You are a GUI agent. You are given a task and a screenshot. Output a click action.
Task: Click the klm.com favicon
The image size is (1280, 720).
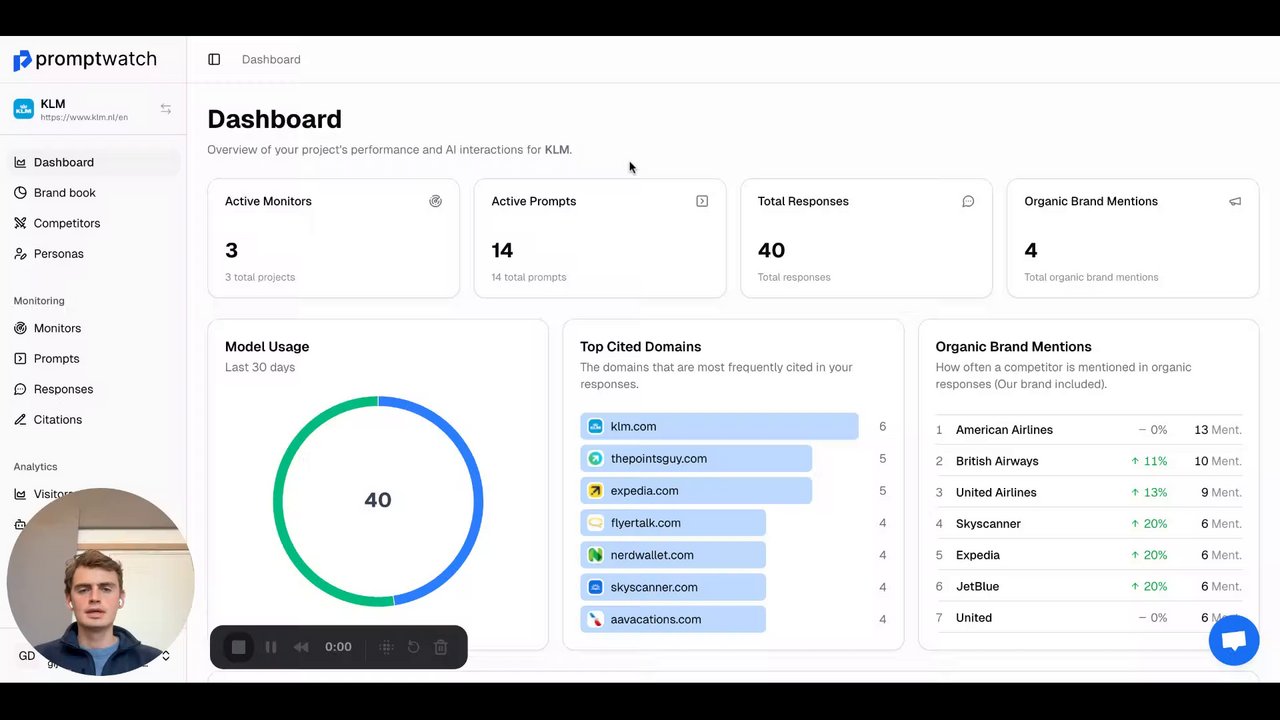(595, 426)
